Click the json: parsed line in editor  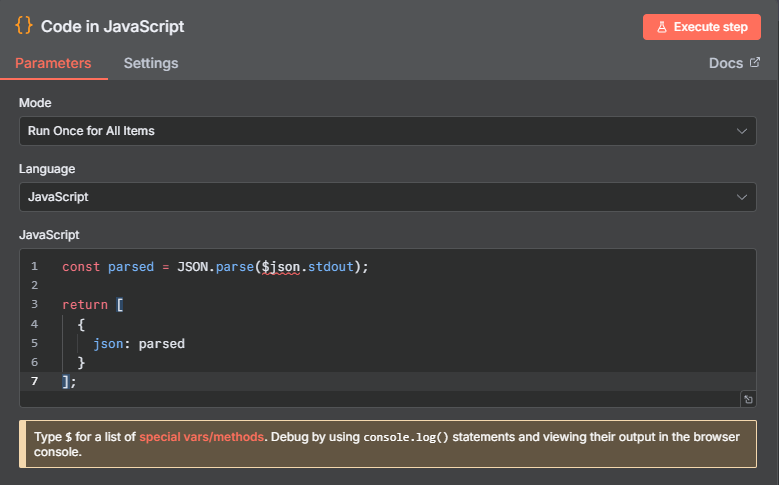[x=139, y=343]
